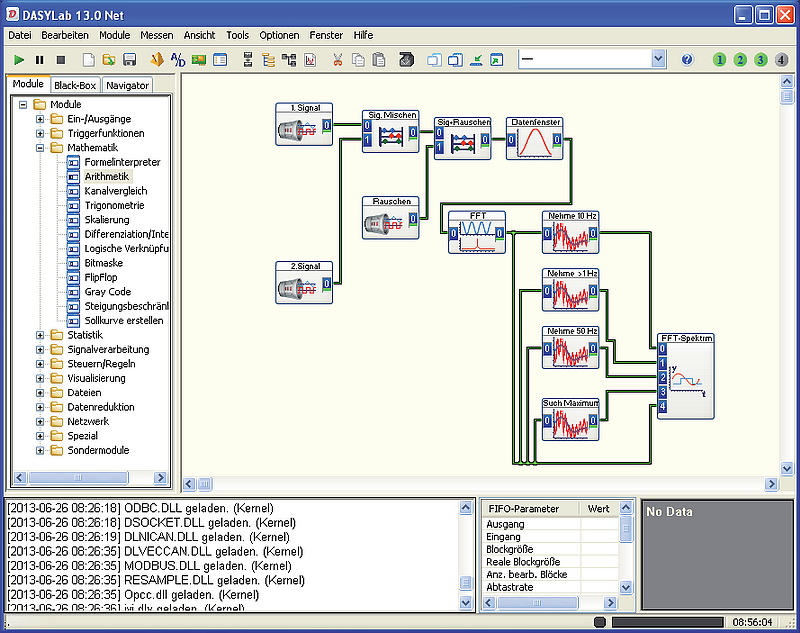Switch to layout window 4
The width and height of the screenshot is (800, 633).
coord(781,60)
